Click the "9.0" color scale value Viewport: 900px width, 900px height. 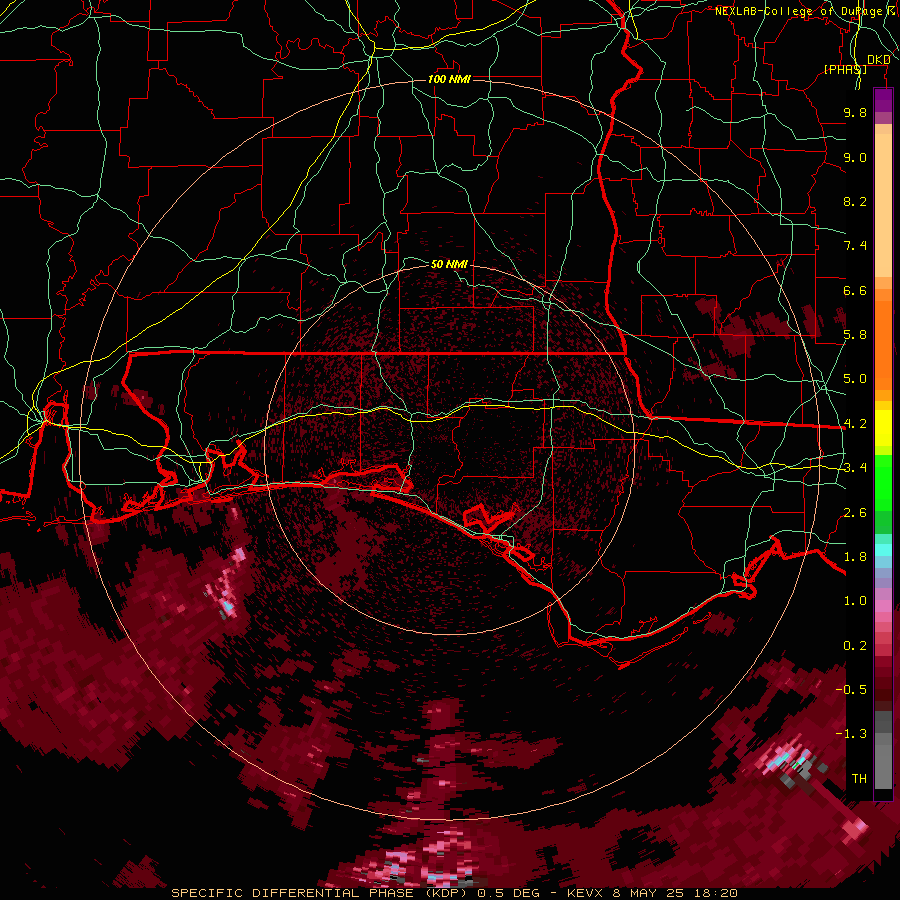click(855, 157)
